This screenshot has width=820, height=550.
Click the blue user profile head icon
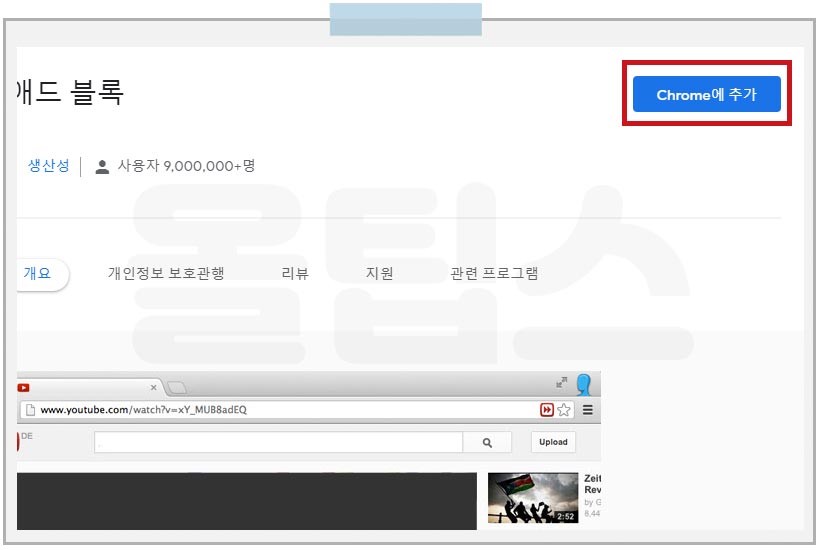click(584, 384)
